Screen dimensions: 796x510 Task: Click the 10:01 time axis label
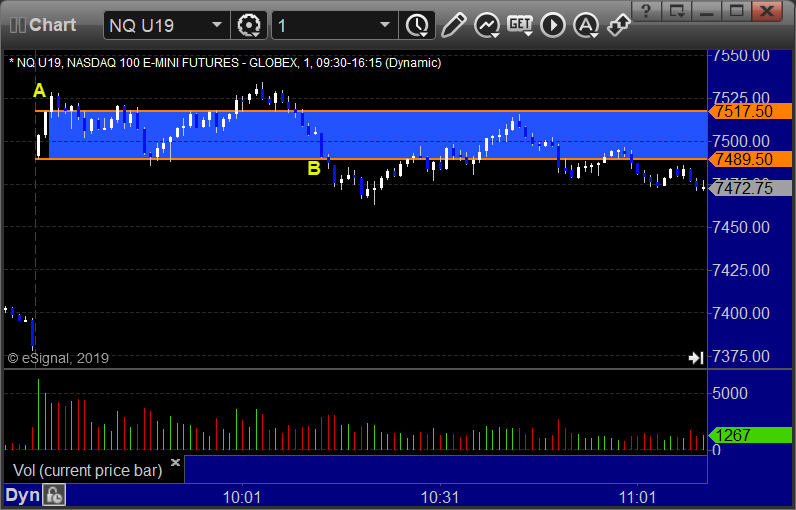pyautogui.click(x=242, y=497)
